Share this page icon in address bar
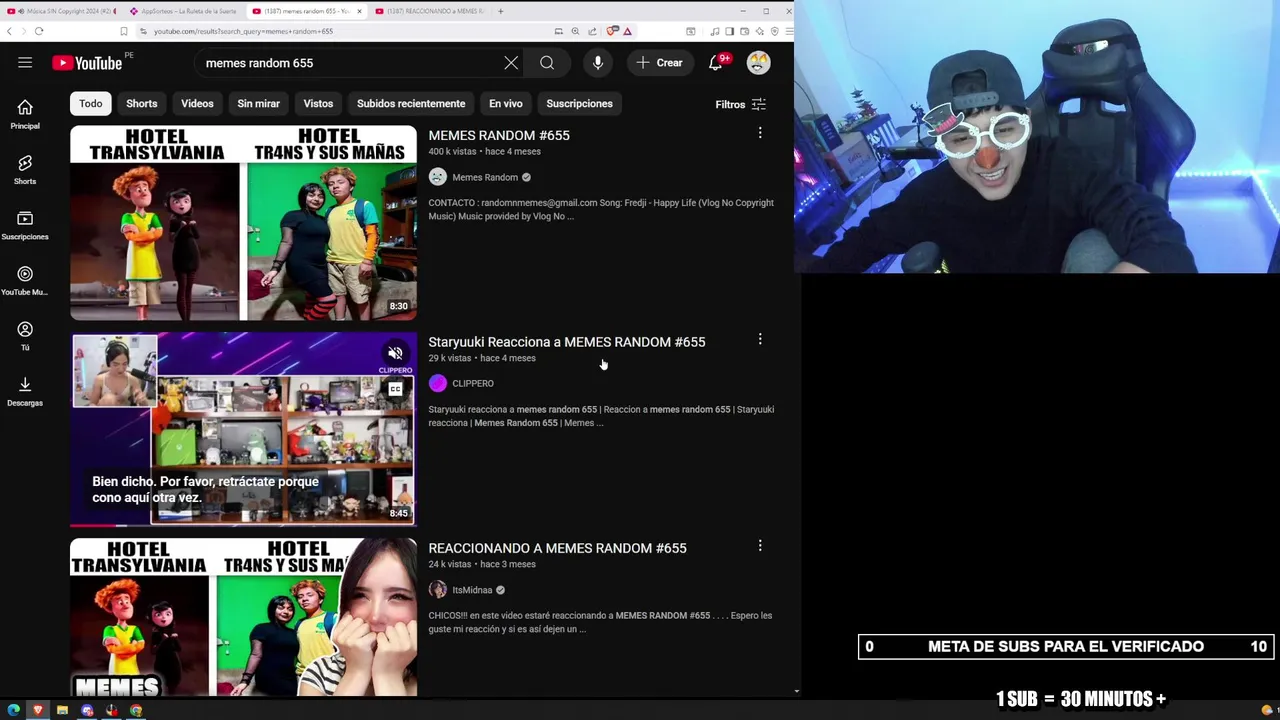Viewport: 1280px width, 720px height. [592, 31]
